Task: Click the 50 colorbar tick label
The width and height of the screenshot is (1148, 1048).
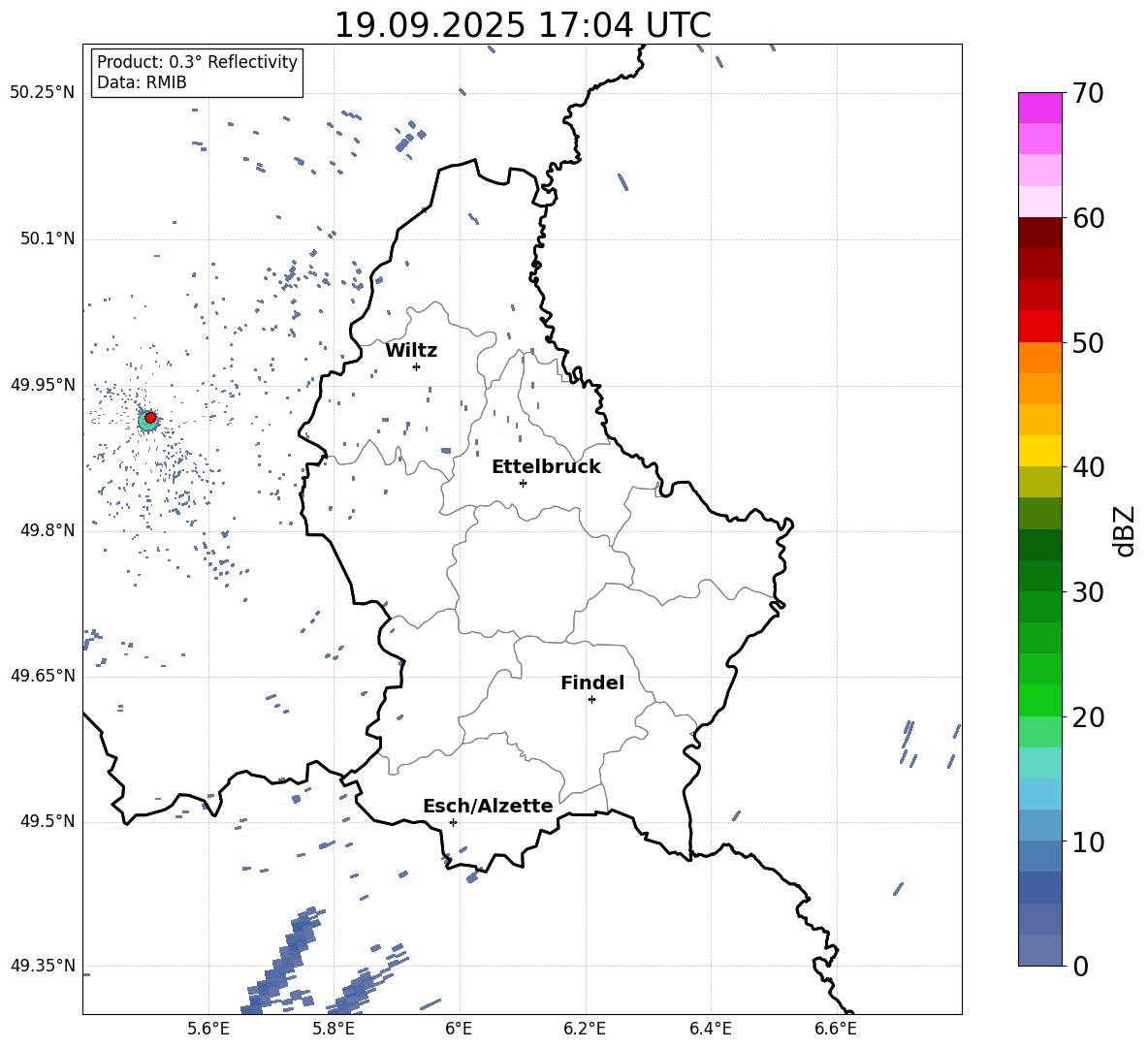Action: point(1089,342)
